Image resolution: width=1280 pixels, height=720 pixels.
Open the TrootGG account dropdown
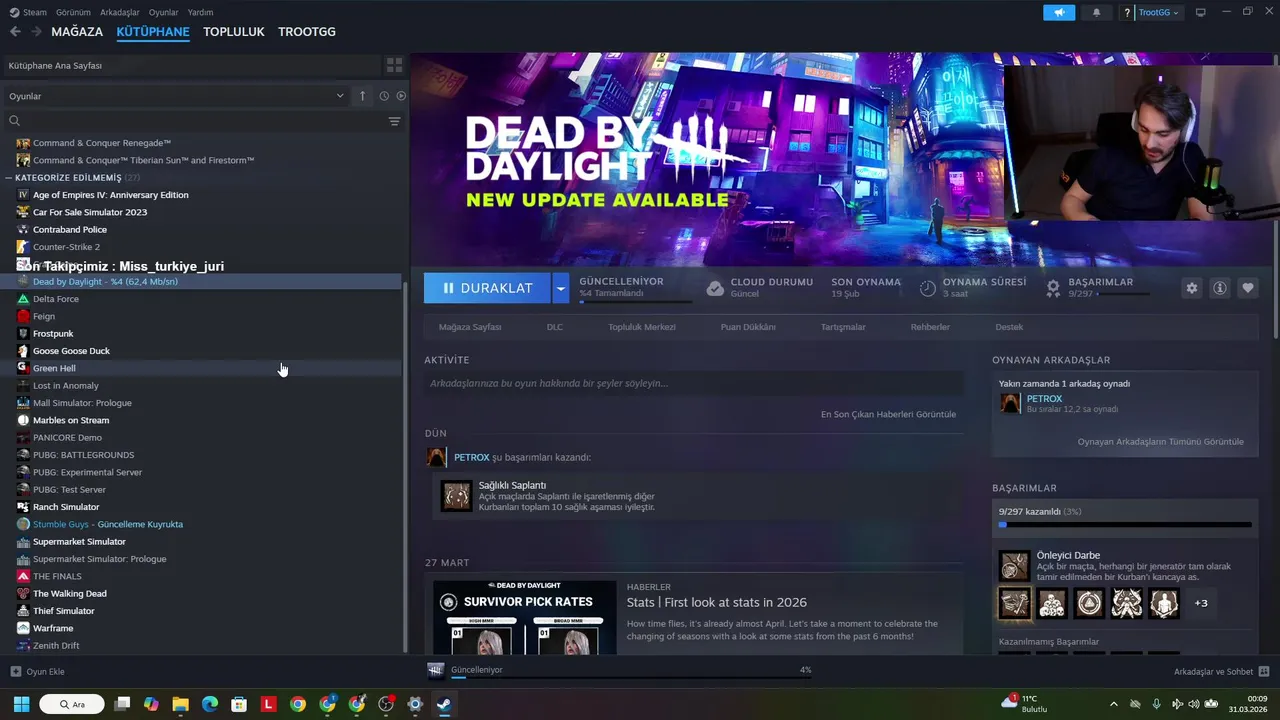tap(1159, 12)
